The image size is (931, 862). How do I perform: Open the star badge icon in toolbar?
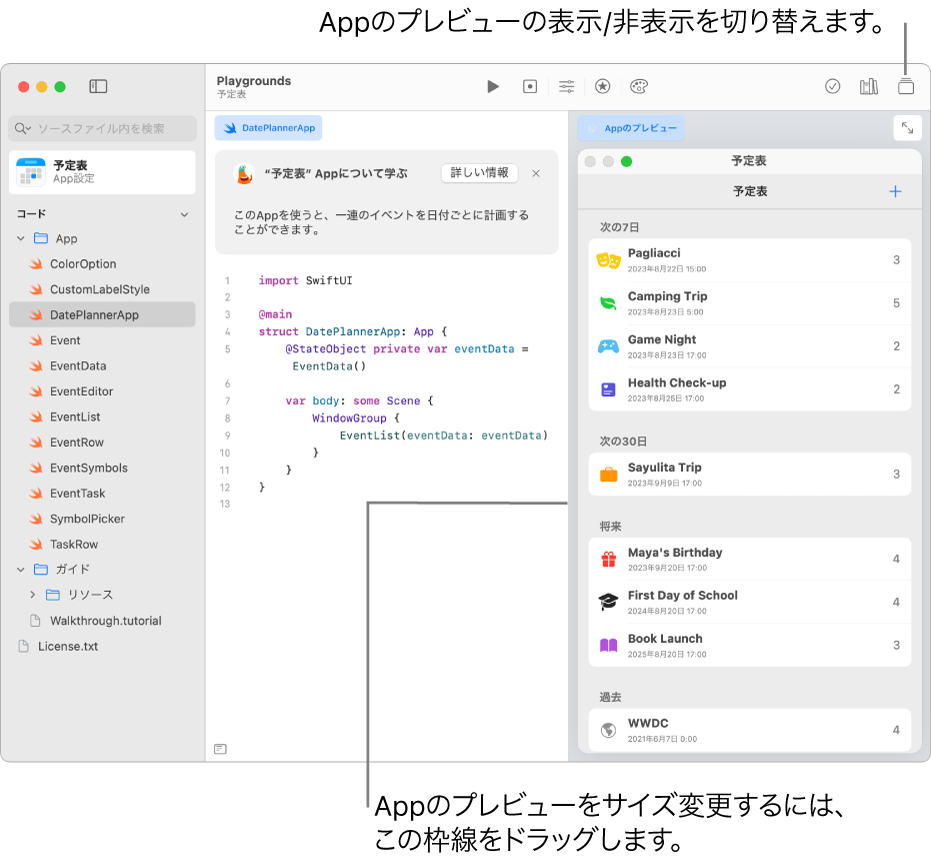coord(603,87)
